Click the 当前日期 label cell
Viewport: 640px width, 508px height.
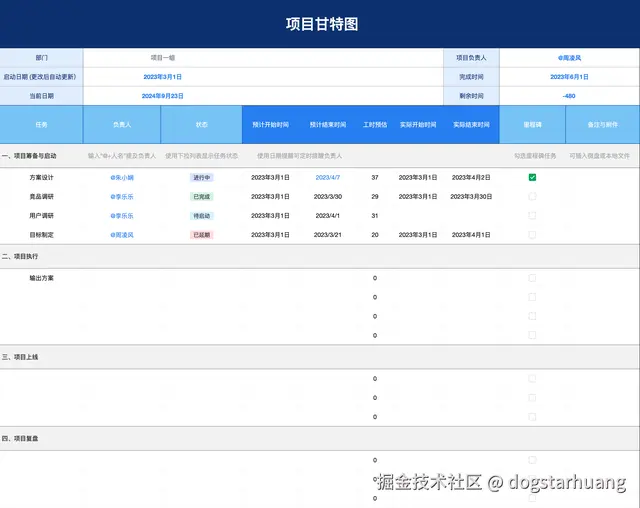(41, 96)
